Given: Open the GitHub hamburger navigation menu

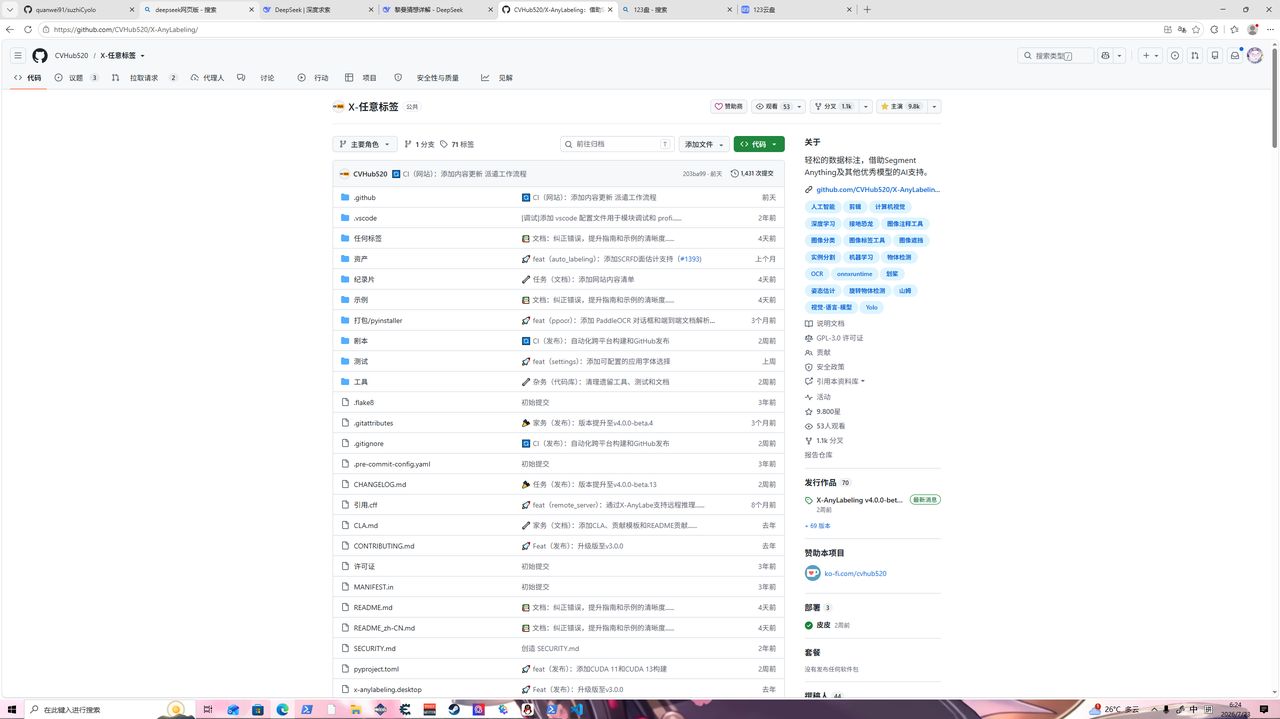Looking at the screenshot, I should point(18,56).
